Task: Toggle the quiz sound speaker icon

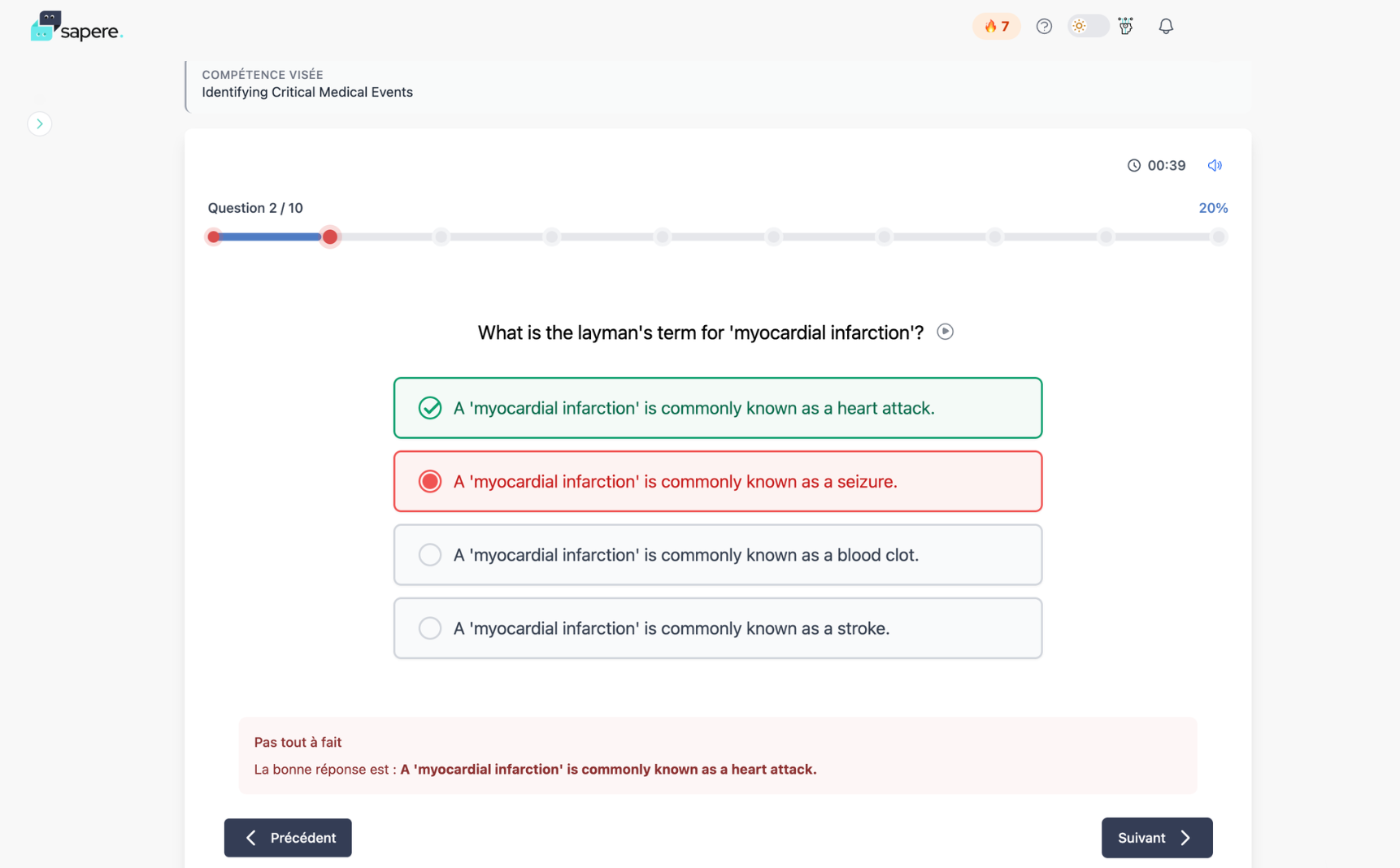Action: click(1215, 165)
